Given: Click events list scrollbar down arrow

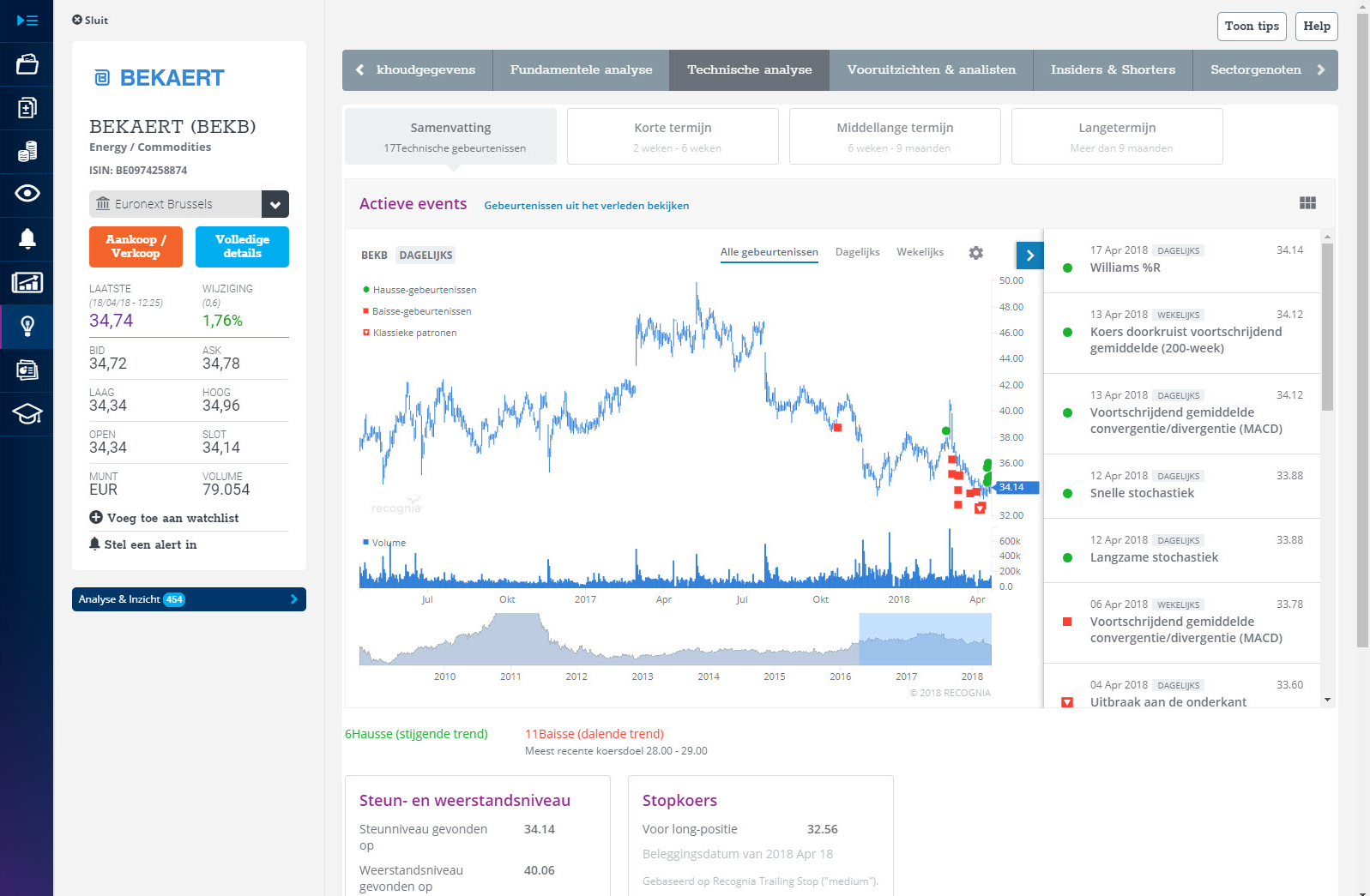Looking at the screenshot, I should pos(1327,701).
